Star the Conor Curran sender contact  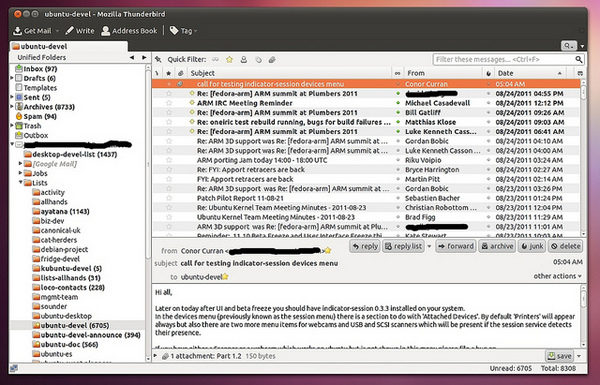[x=328, y=251]
